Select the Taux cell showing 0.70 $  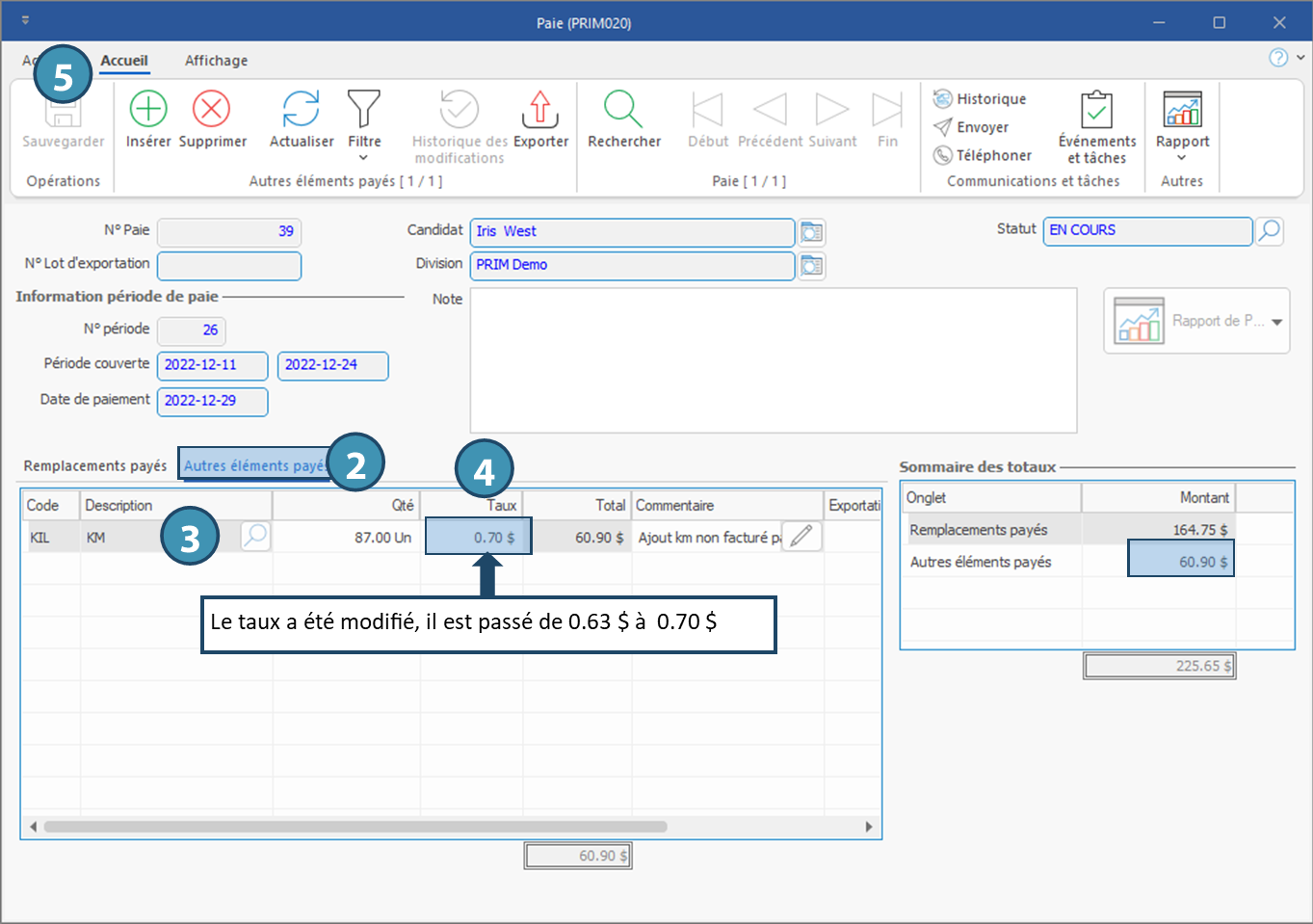477,537
